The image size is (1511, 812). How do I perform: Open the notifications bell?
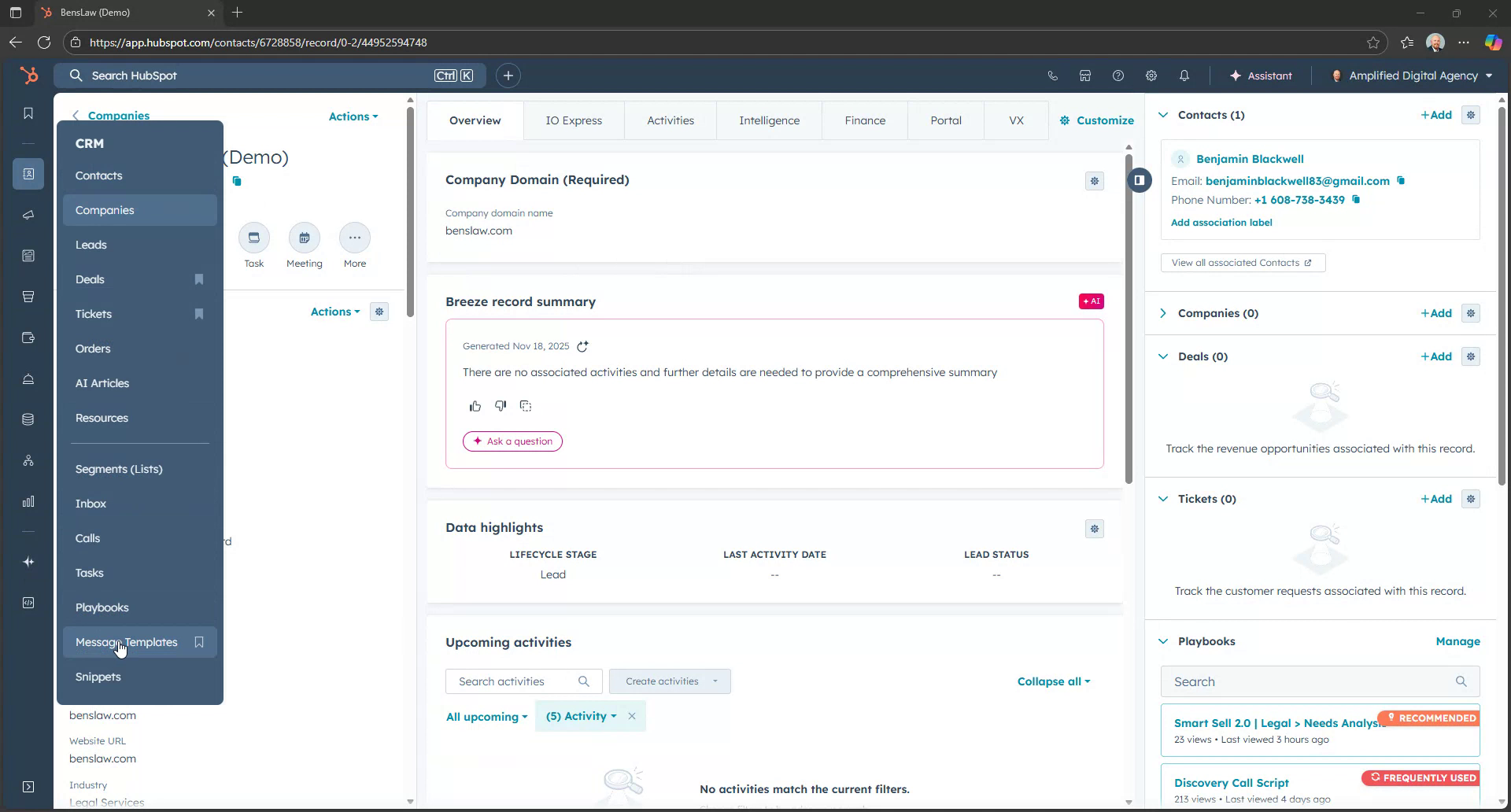(x=1184, y=75)
